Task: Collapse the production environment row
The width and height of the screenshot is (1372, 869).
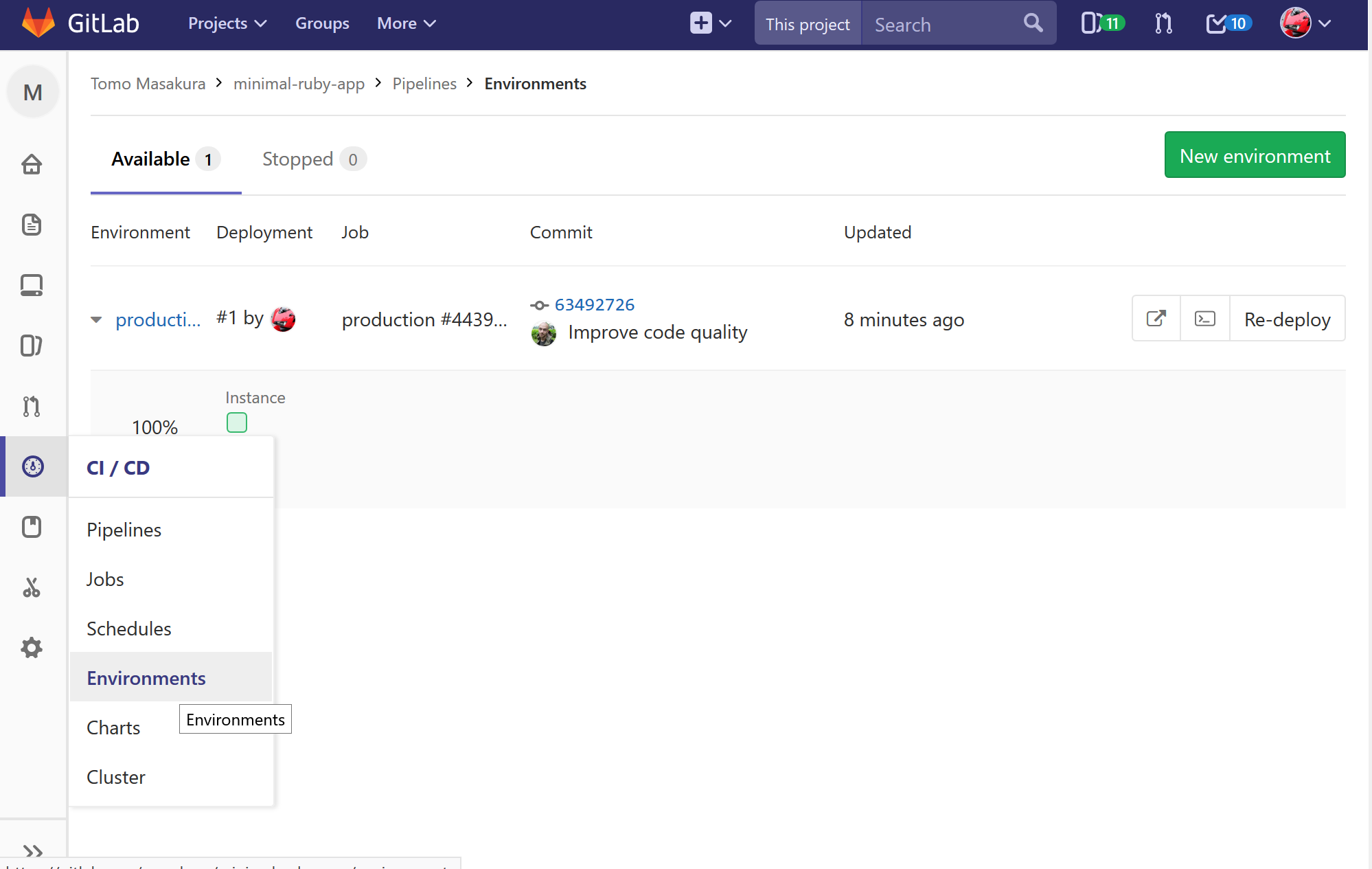Action: point(96,319)
